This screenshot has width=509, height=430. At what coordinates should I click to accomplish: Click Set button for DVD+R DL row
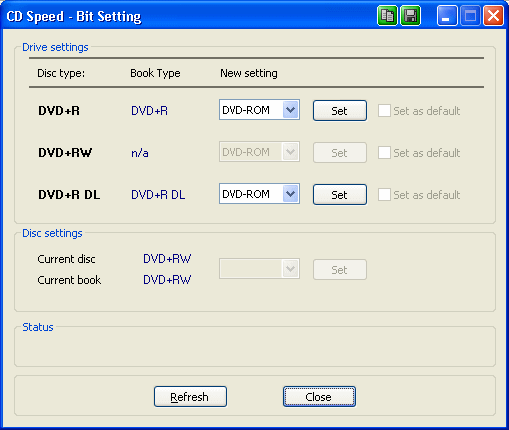pyautogui.click(x=340, y=195)
